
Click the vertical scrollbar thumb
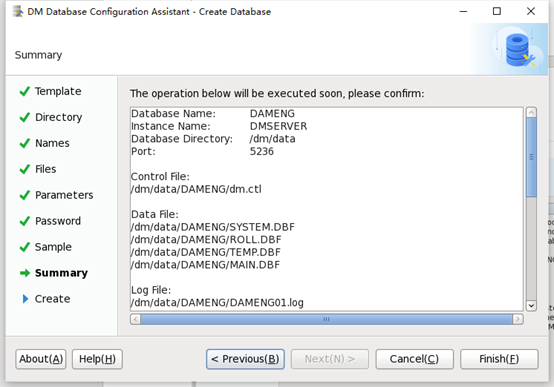pos(531,157)
